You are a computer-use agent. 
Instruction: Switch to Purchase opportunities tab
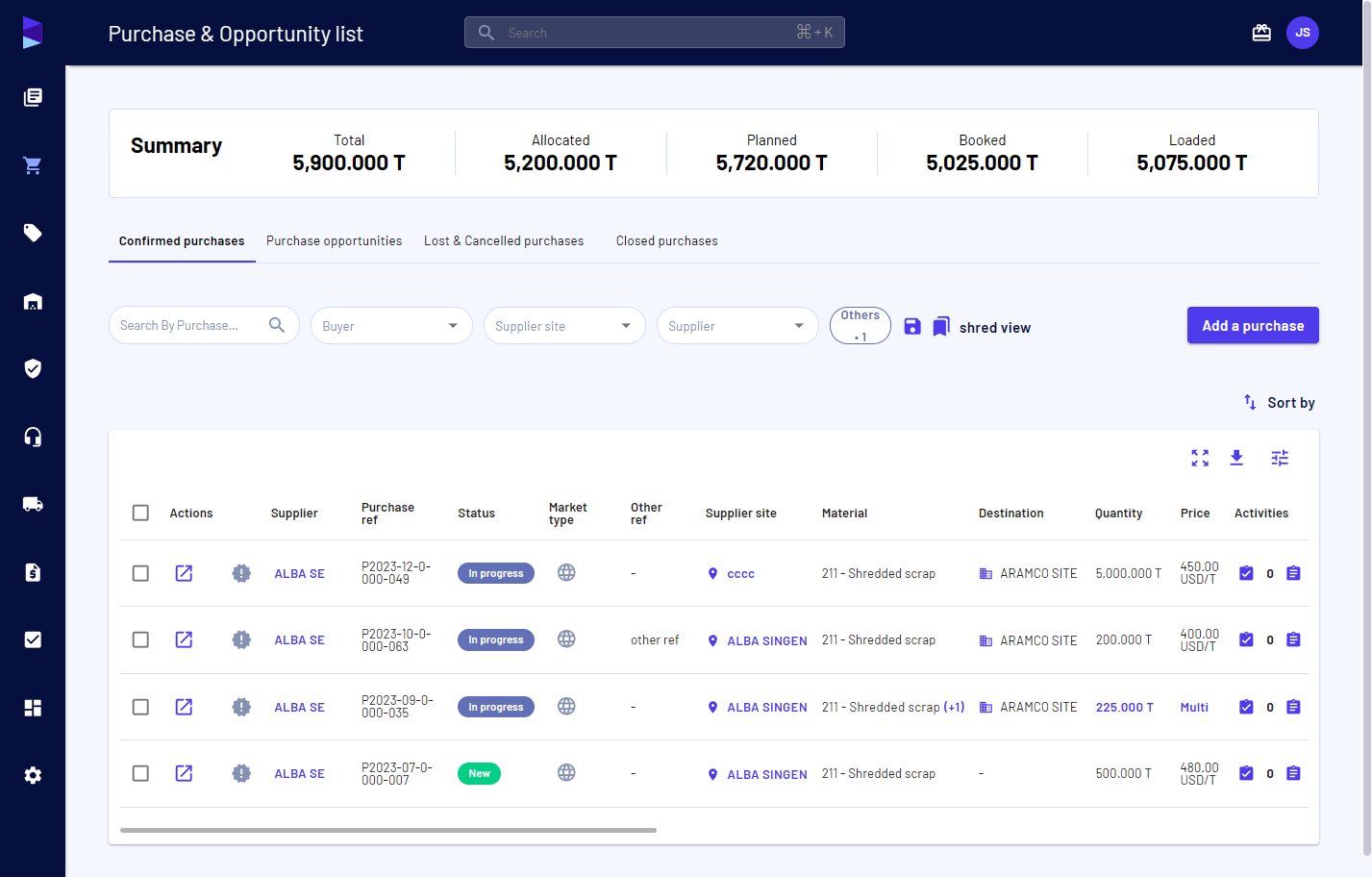point(334,241)
